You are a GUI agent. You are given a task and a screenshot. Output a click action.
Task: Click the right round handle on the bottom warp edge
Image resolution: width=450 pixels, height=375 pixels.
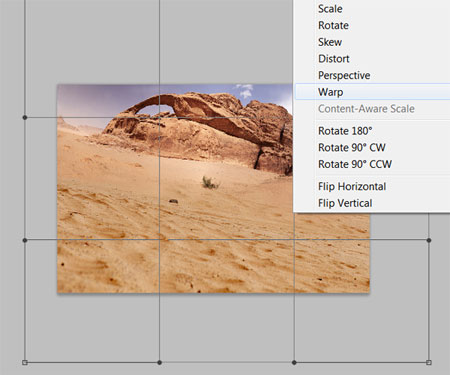click(x=294, y=362)
